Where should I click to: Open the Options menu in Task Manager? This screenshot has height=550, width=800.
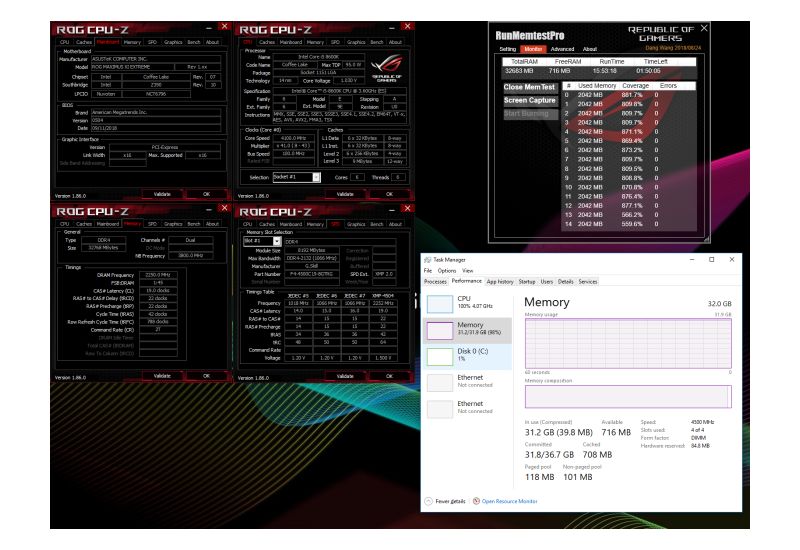point(446,270)
